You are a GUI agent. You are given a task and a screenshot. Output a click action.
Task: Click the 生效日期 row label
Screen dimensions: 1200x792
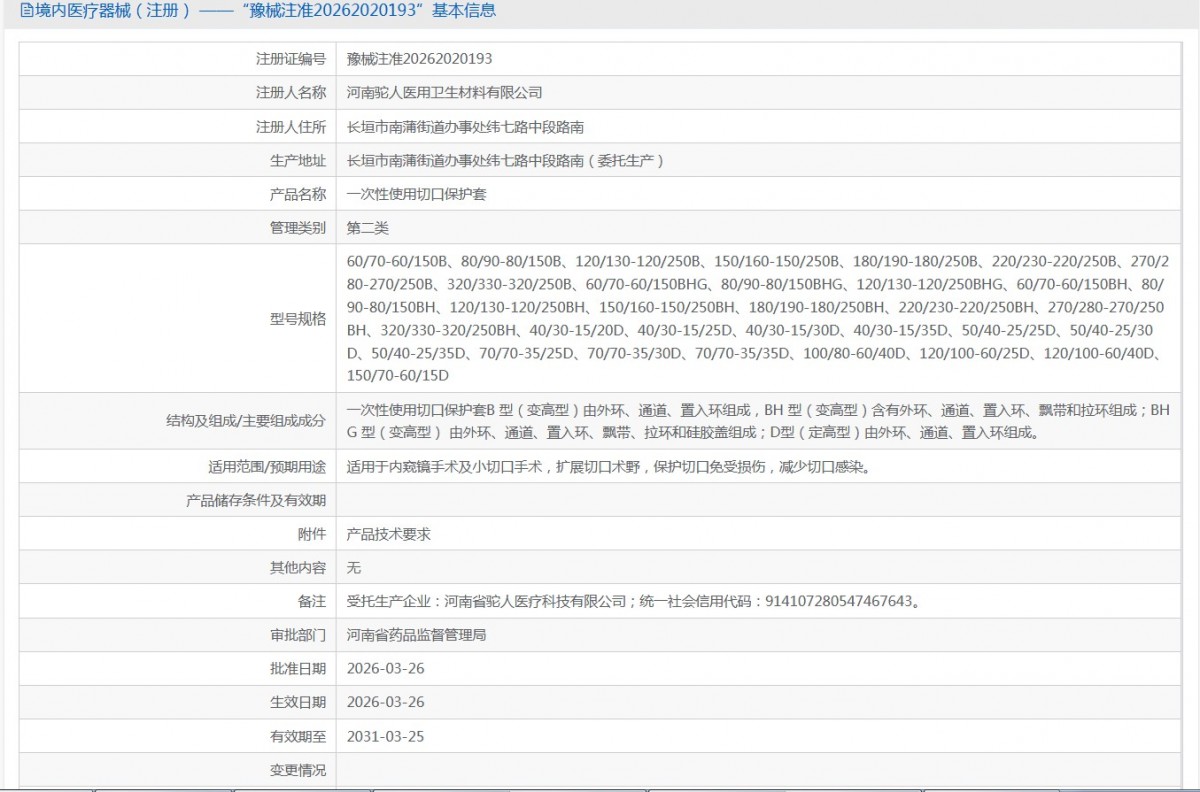pos(297,702)
